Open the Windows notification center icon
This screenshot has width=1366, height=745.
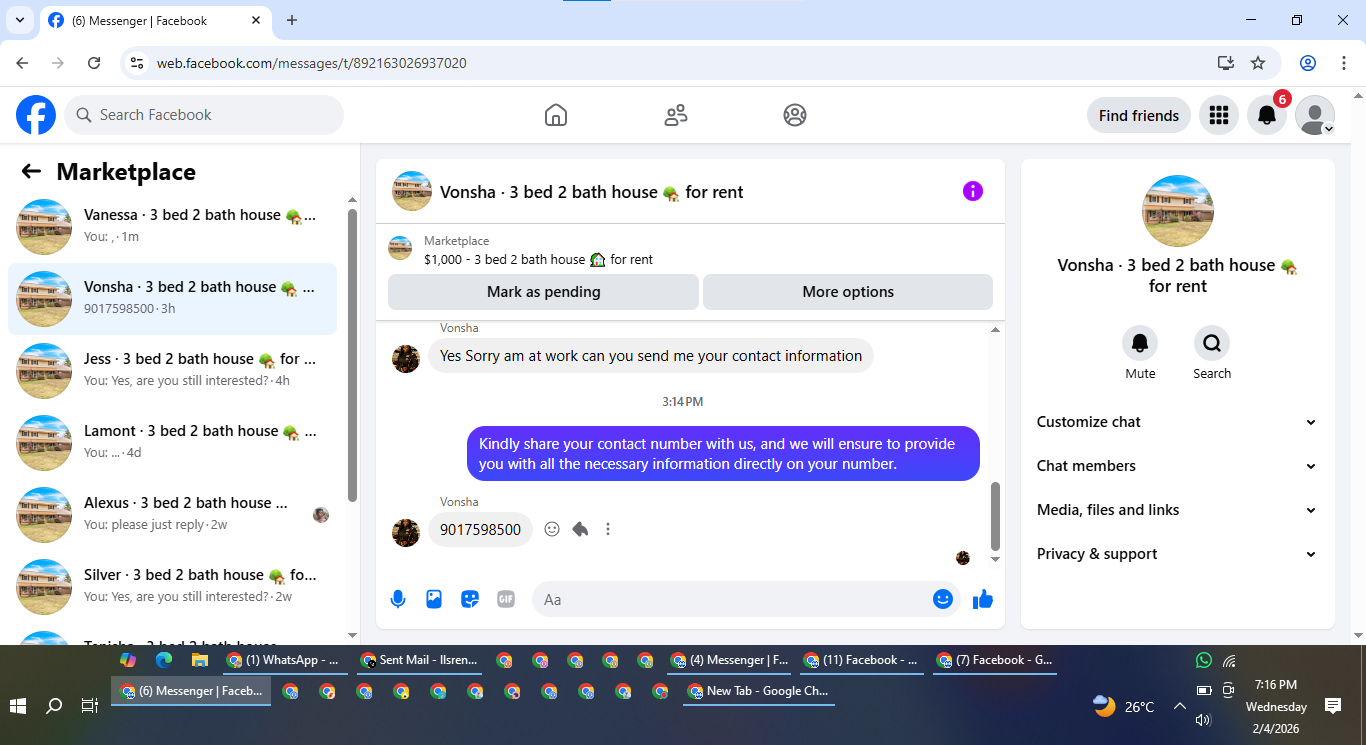pos(1333,706)
